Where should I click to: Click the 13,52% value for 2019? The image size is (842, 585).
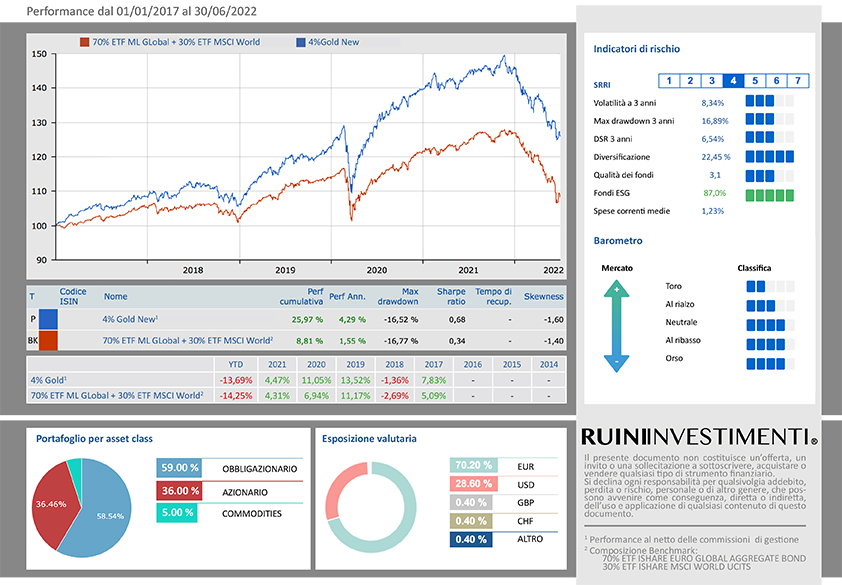pos(355,380)
